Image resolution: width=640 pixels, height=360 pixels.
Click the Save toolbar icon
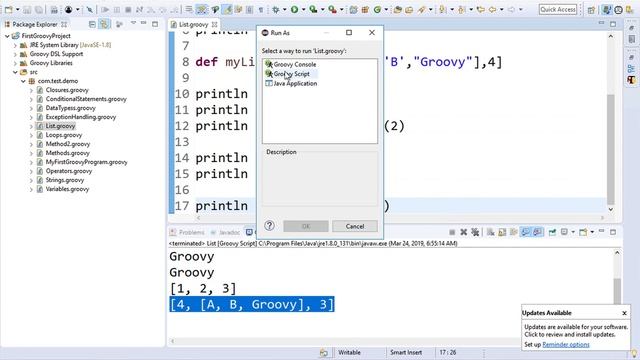click(27, 9)
